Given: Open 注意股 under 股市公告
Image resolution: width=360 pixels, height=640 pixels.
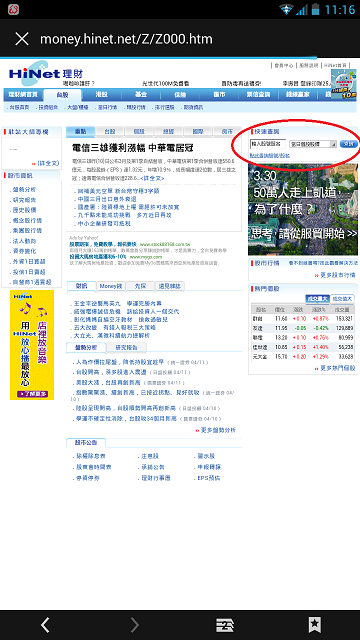Looking at the screenshot, I should [x=149, y=456].
